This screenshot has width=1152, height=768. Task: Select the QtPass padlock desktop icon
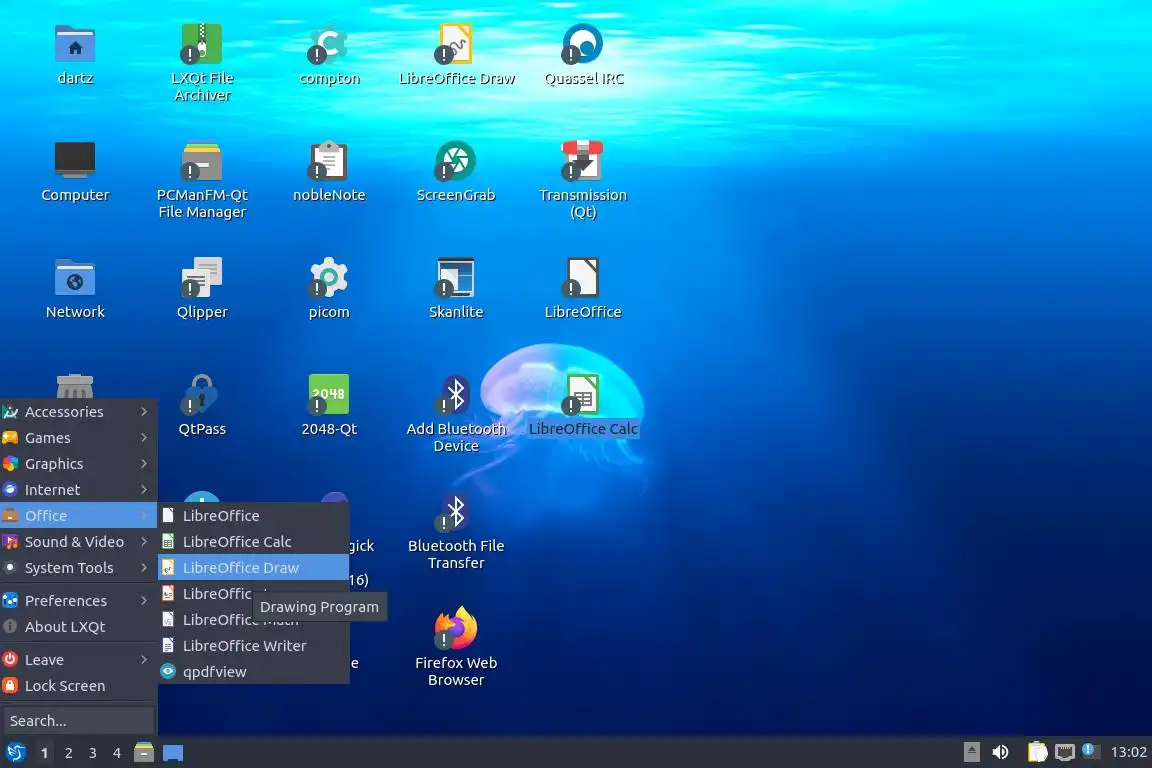[x=201, y=394]
